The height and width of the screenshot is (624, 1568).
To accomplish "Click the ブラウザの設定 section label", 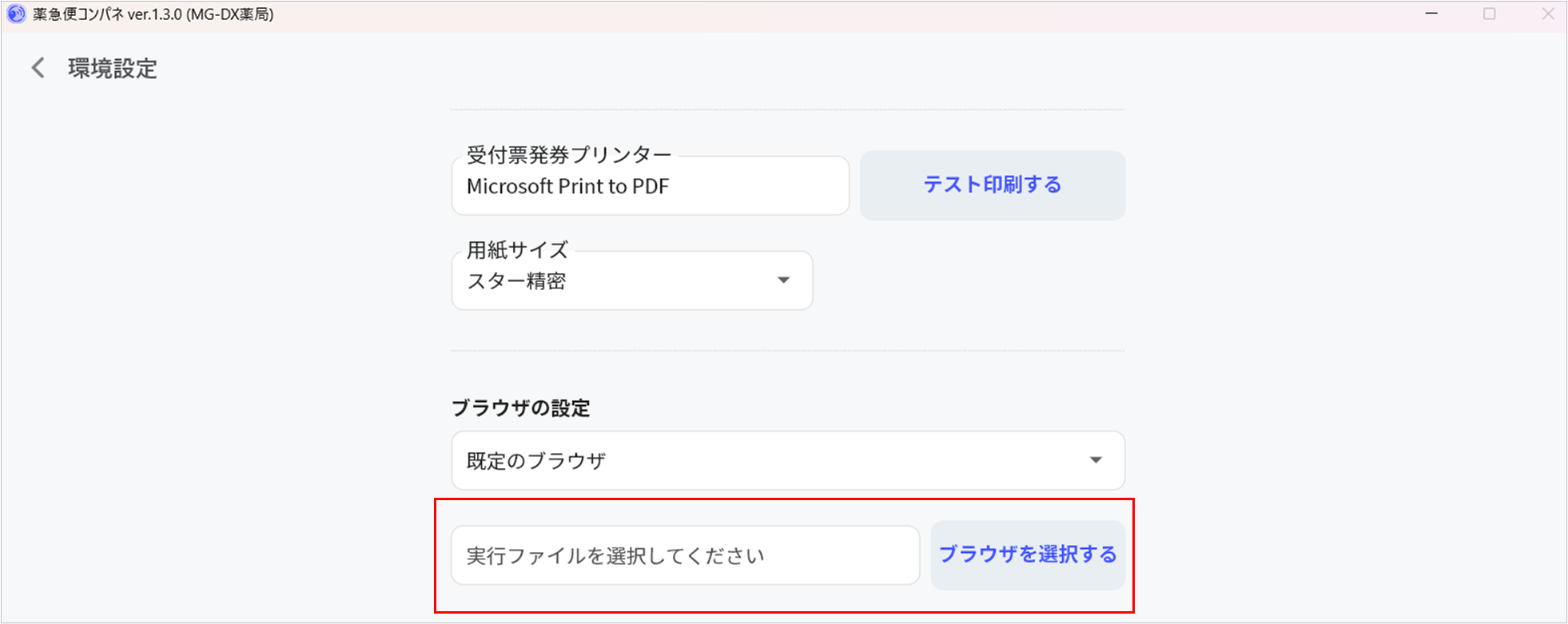I will click(x=520, y=408).
